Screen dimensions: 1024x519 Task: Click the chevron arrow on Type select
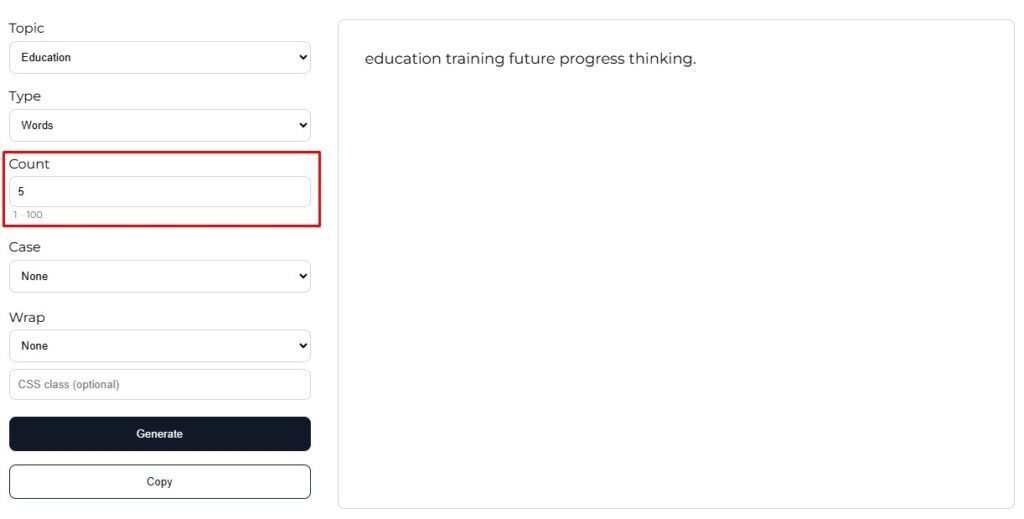pos(303,126)
